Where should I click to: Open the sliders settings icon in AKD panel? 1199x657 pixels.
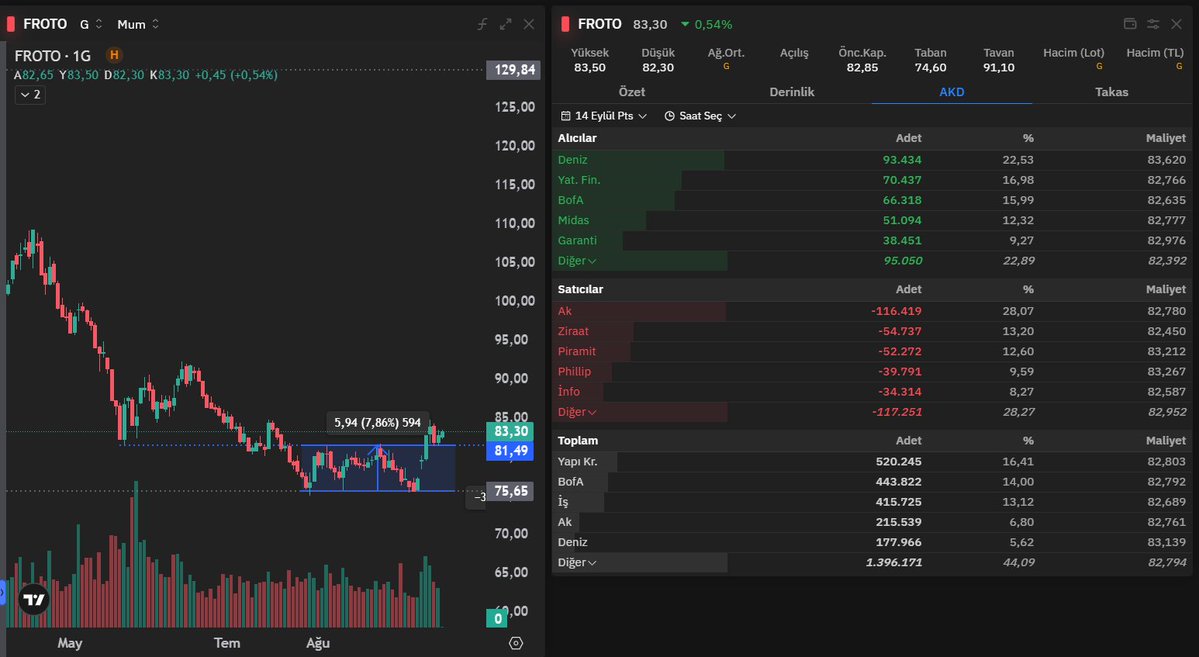pos(1153,24)
